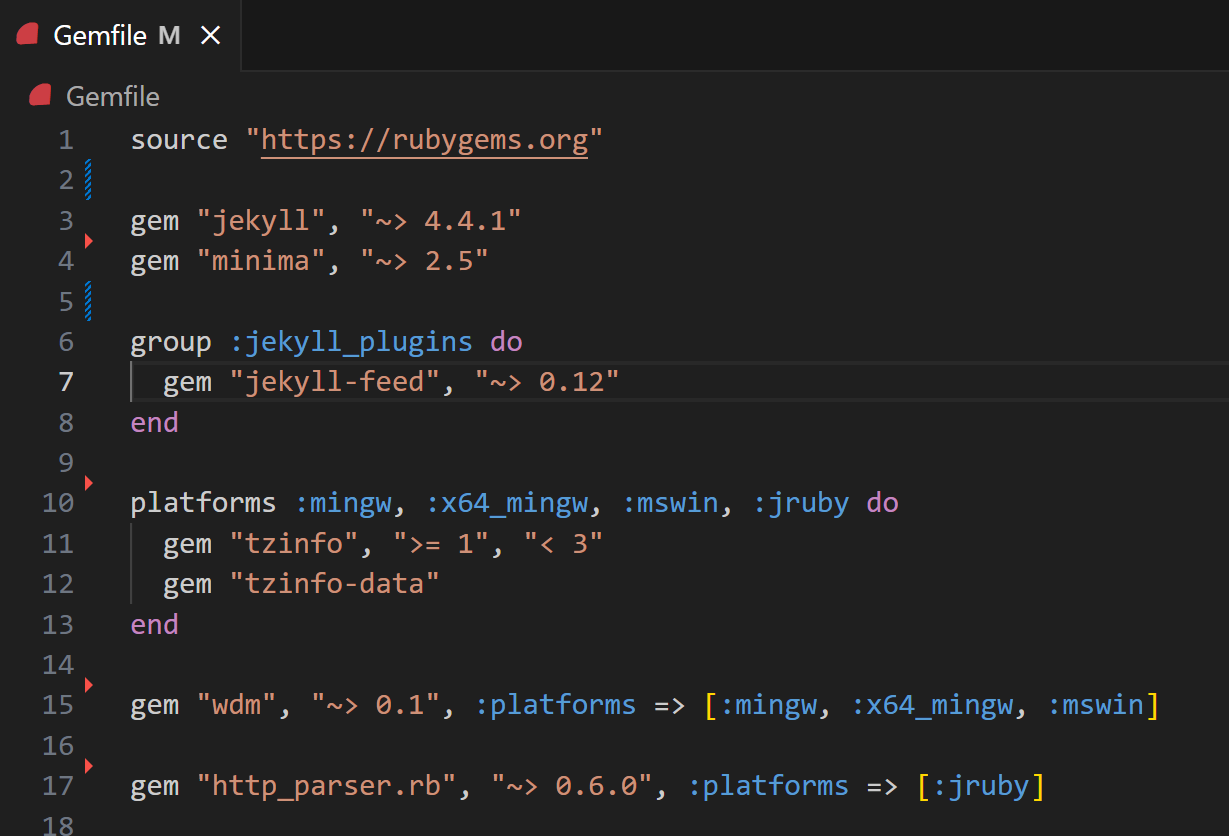Click the red deleted-lines marker above line 17
The image size is (1229, 836).
click(88, 766)
